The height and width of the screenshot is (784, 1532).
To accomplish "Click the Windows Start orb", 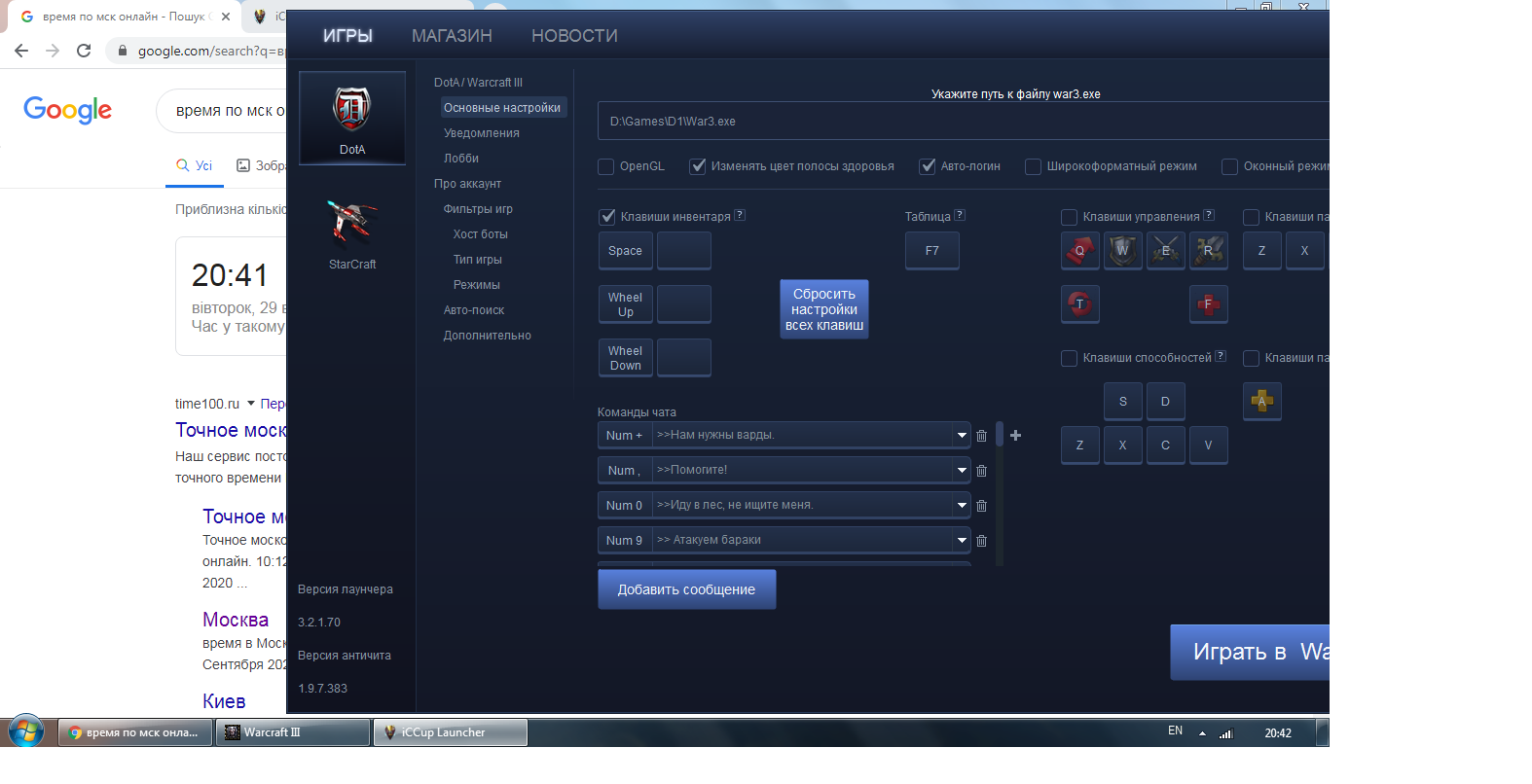I will coord(26,731).
